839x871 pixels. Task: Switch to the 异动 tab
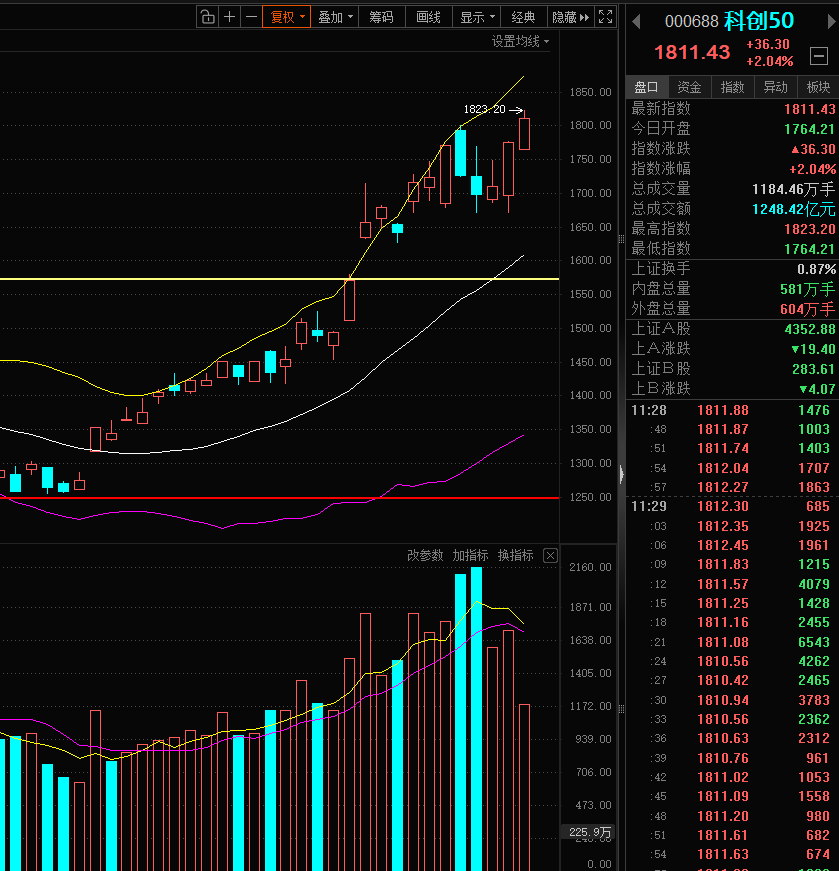[x=775, y=87]
